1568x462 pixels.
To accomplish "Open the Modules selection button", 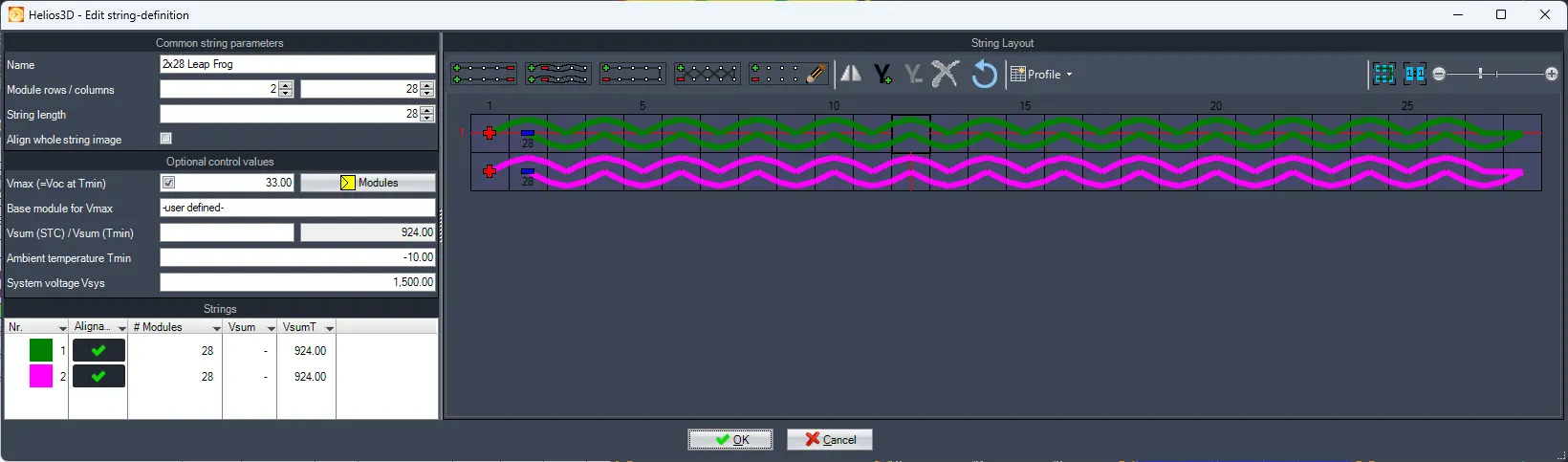I will pos(368,183).
